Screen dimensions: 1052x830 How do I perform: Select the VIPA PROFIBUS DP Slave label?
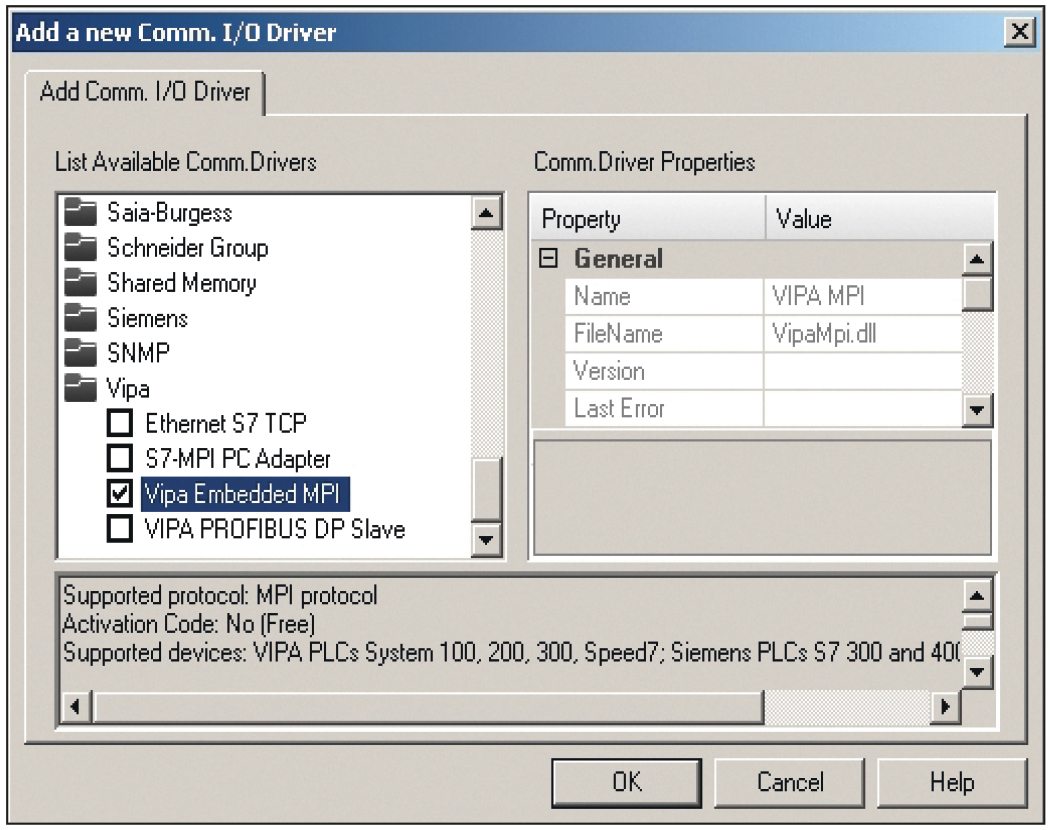click(x=275, y=529)
